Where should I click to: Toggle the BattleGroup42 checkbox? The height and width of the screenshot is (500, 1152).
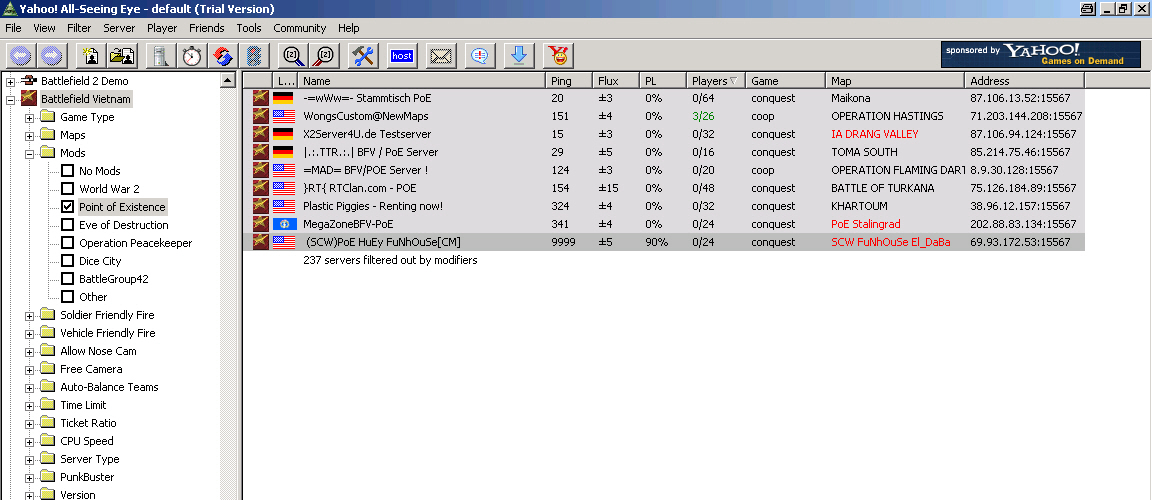click(68, 279)
